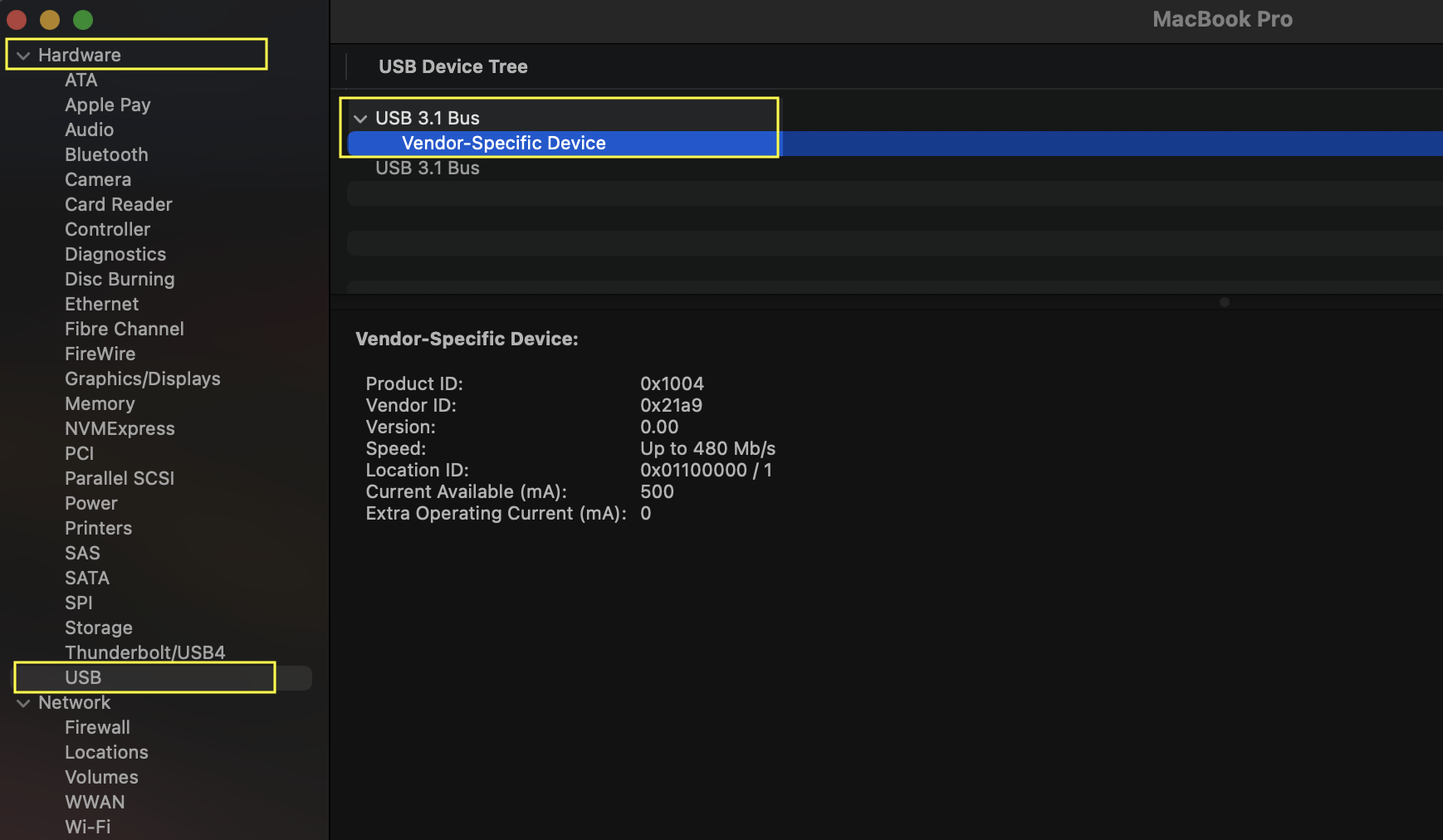Click the yellow minimize window button
The width and height of the screenshot is (1443, 840).
[50, 19]
